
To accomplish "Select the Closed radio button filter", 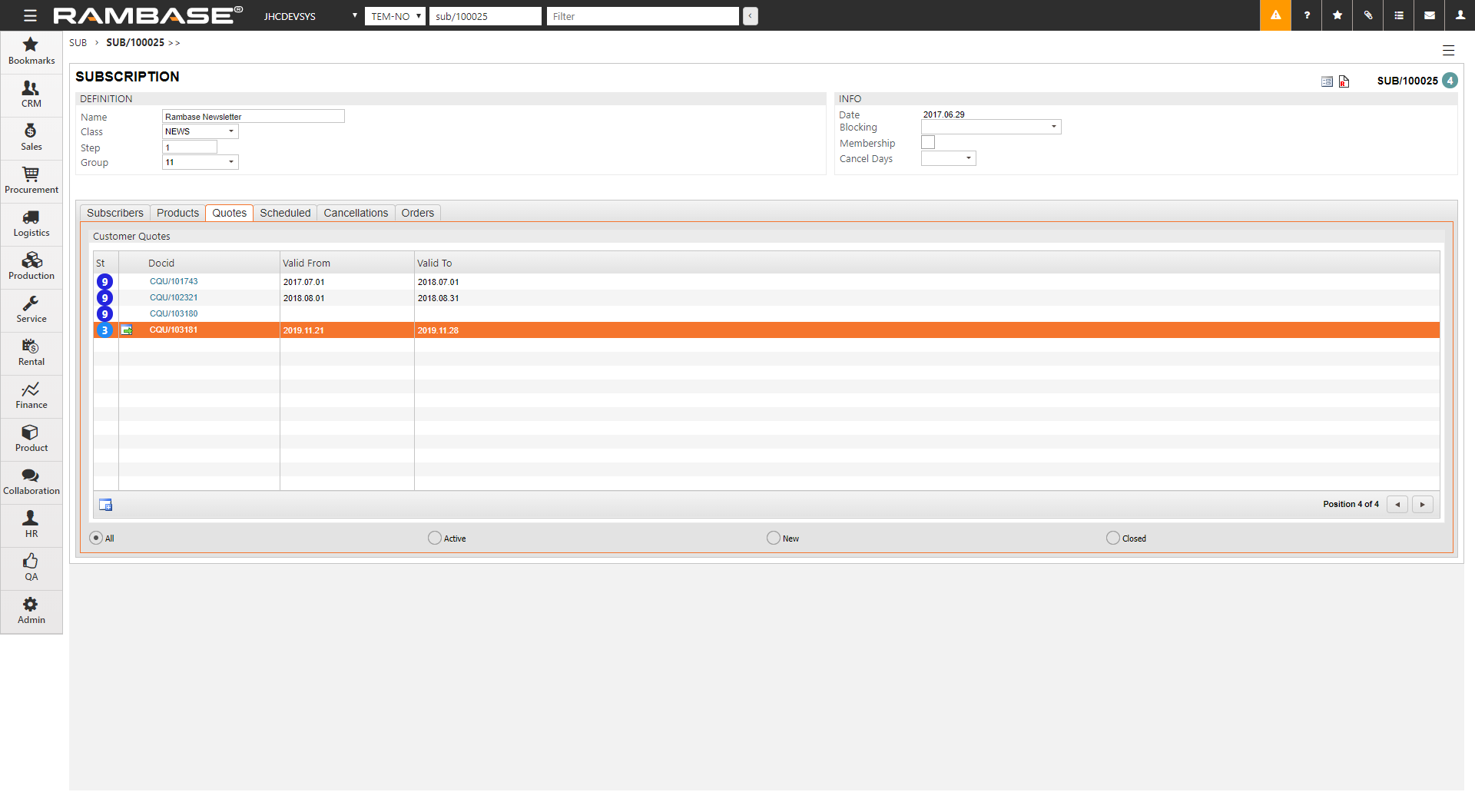I will pyautogui.click(x=1112, y=538).
